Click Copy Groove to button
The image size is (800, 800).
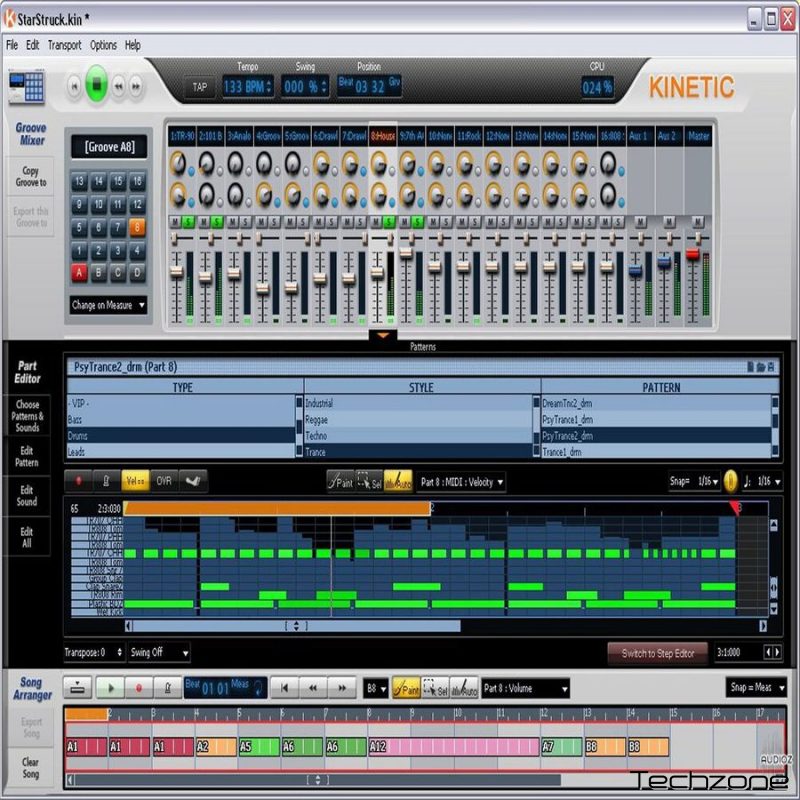[31, 176]
